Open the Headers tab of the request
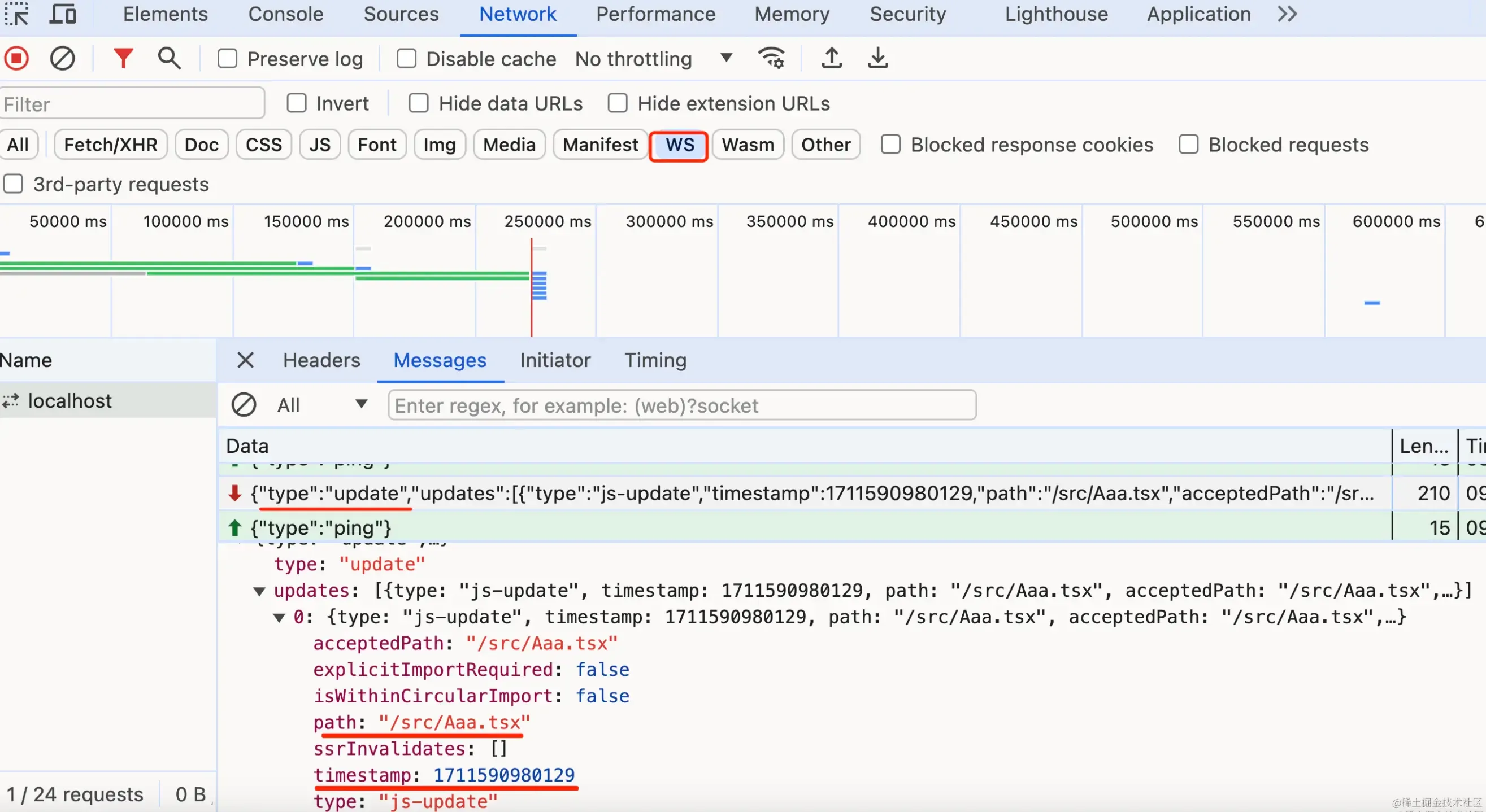 click(321, 360)
